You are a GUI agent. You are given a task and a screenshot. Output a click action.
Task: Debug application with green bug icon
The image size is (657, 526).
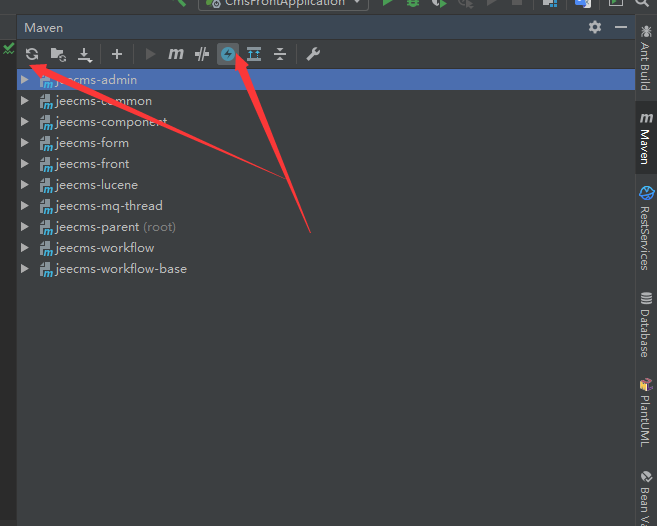click(413, 3)
